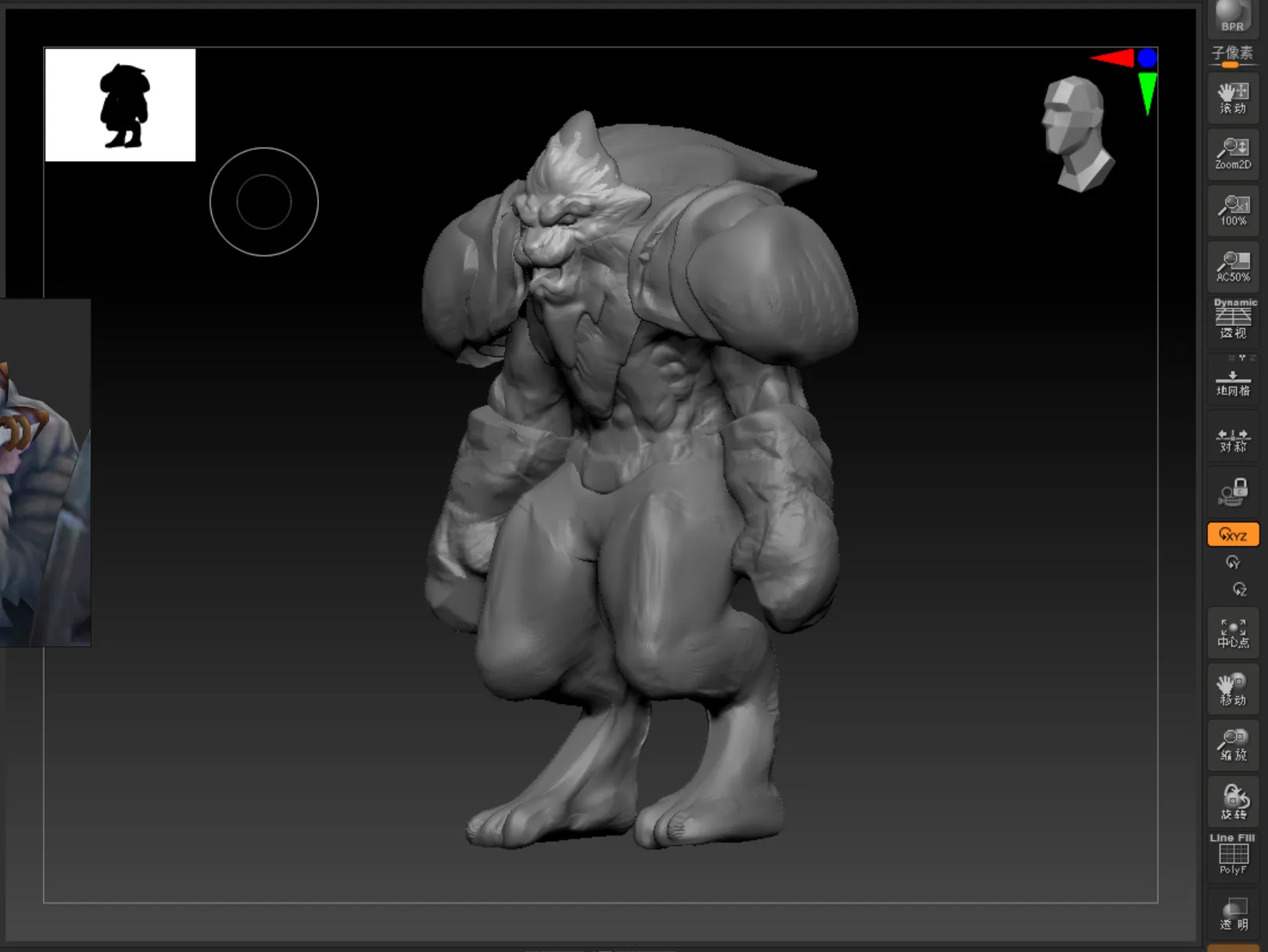This screenshot has height=952, width=1268.
Task: Click the Scale (缩放) view icon
Action: (1233, 745)
